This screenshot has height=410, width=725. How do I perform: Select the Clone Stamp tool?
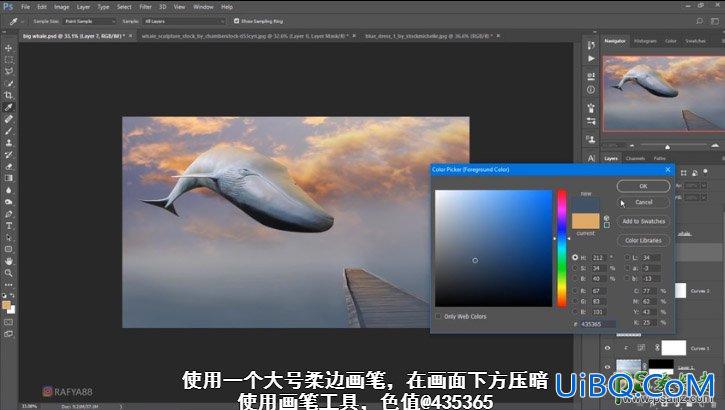(8, 143)
